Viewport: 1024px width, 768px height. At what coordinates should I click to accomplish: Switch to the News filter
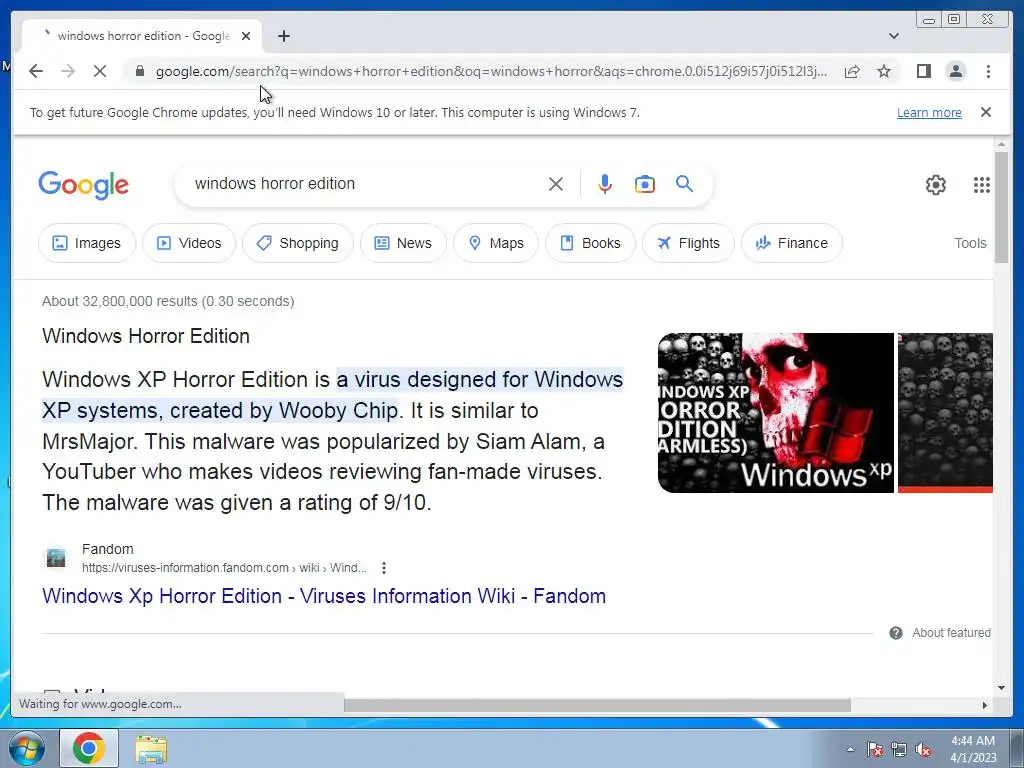click(x=403, y=243)
